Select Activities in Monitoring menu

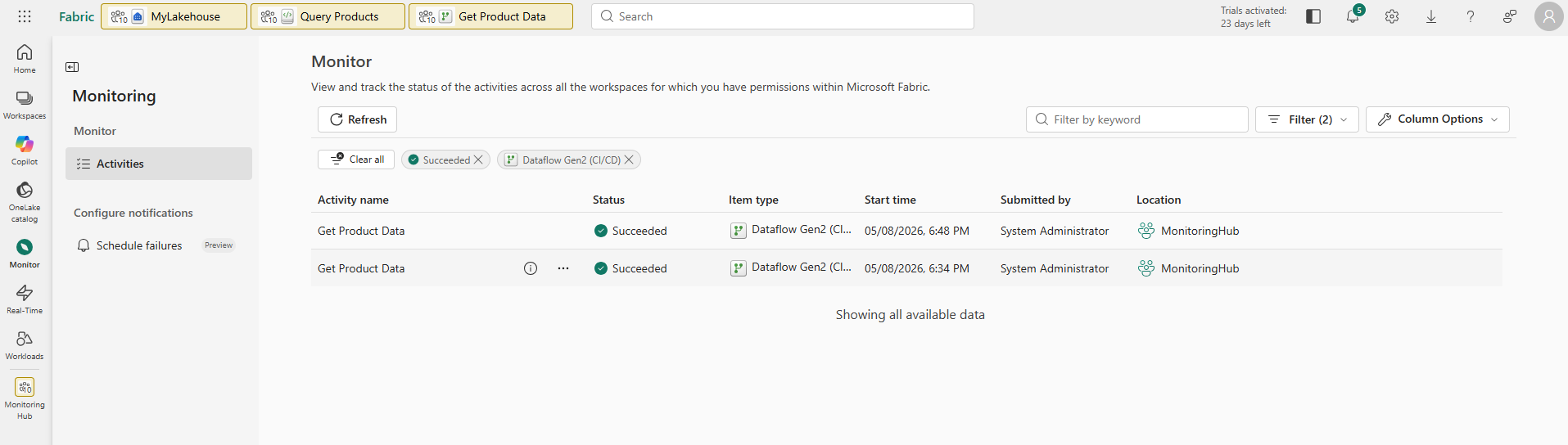tap(159, 164)
